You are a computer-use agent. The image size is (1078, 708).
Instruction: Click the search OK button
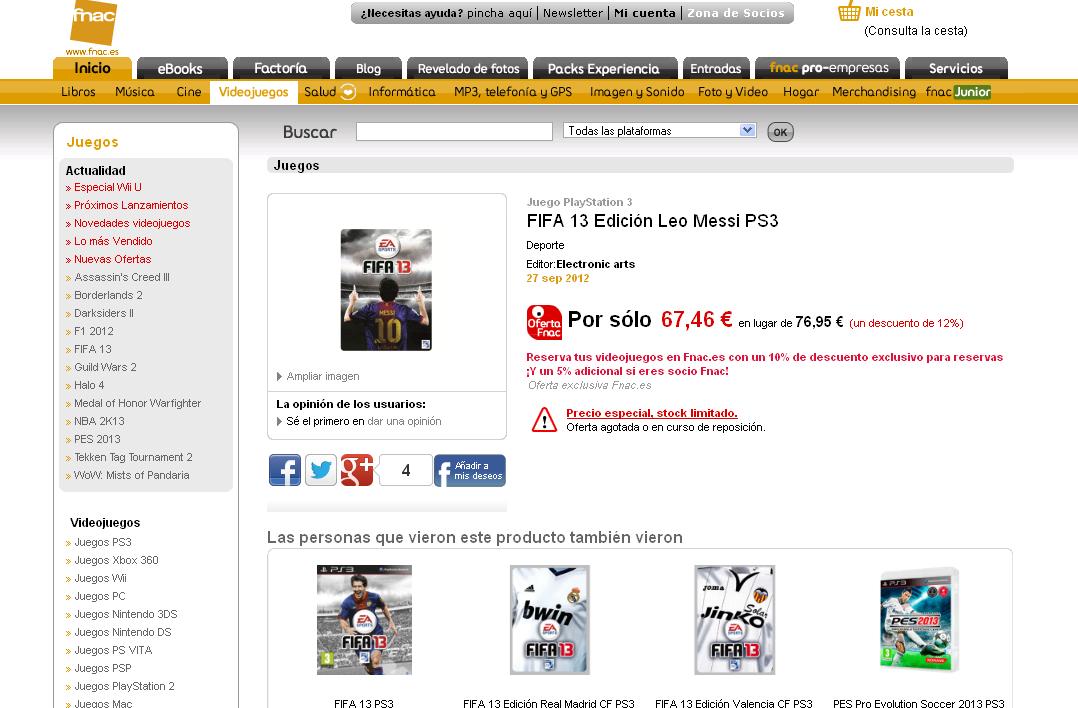[780, 132]
